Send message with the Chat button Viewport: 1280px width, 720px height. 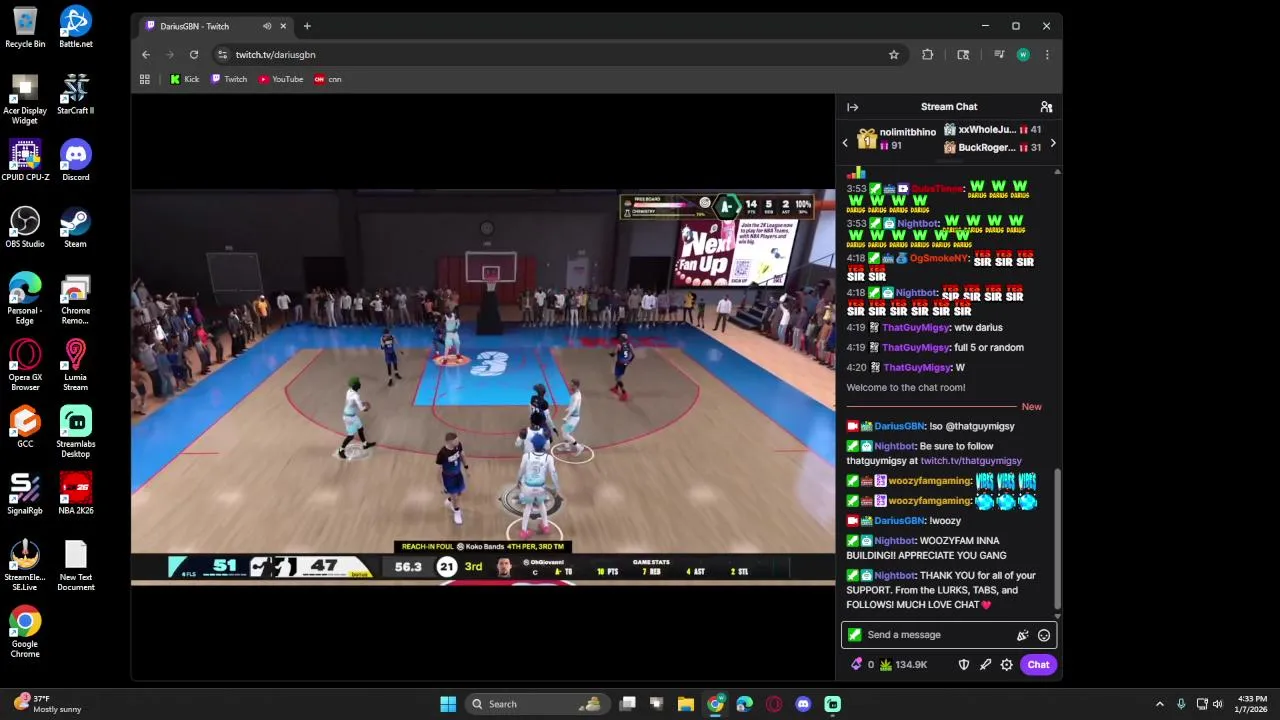coord(1038,665)
